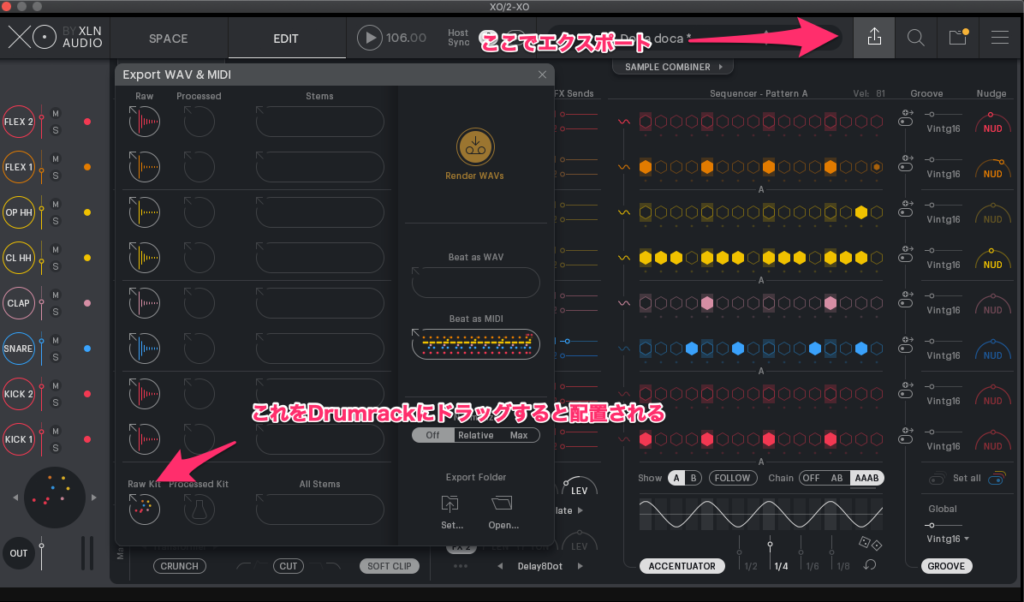Mute the FLEX 2 channel
1024x602 pixels.
click(x=56, y=113)
